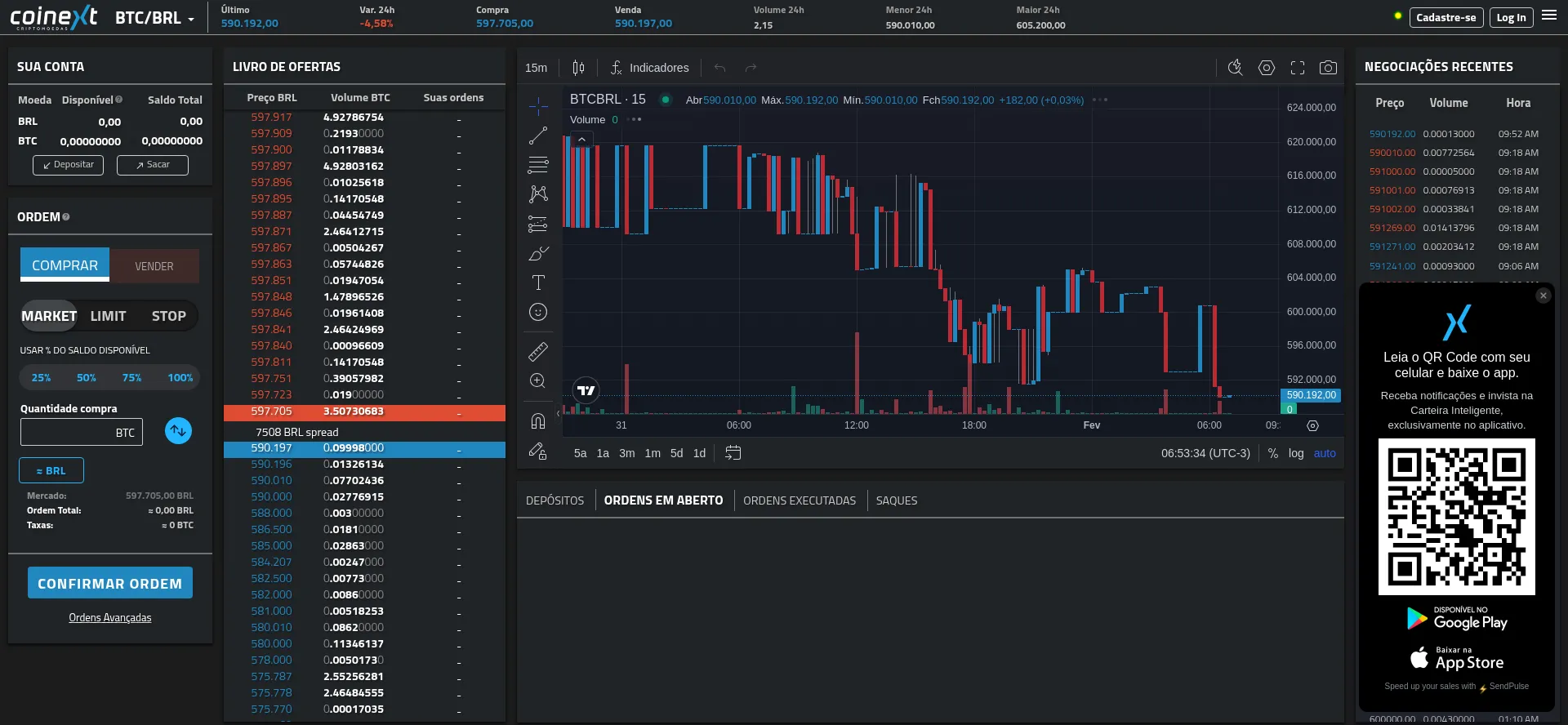
Task: Select the crosshair cursor tool
Action: [x=538, y=106]
